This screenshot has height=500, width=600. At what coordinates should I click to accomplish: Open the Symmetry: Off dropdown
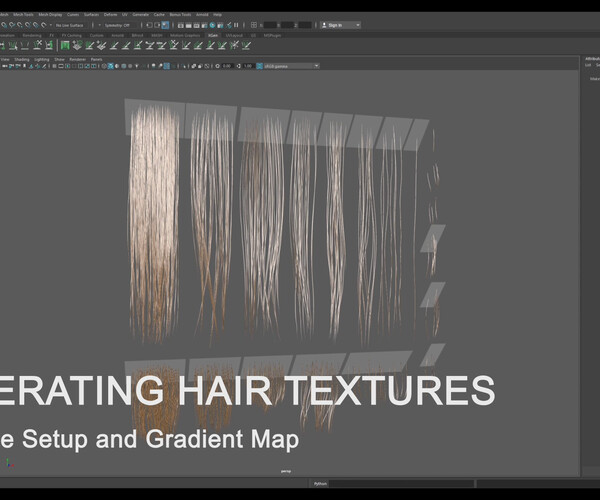pos(117,25)
